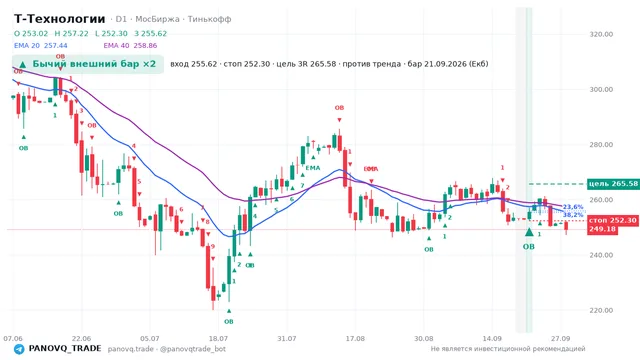Click the 'D1 · МосБиржа · Тинькофф' subtitle

pyautogui.click(x=173, y=19)
